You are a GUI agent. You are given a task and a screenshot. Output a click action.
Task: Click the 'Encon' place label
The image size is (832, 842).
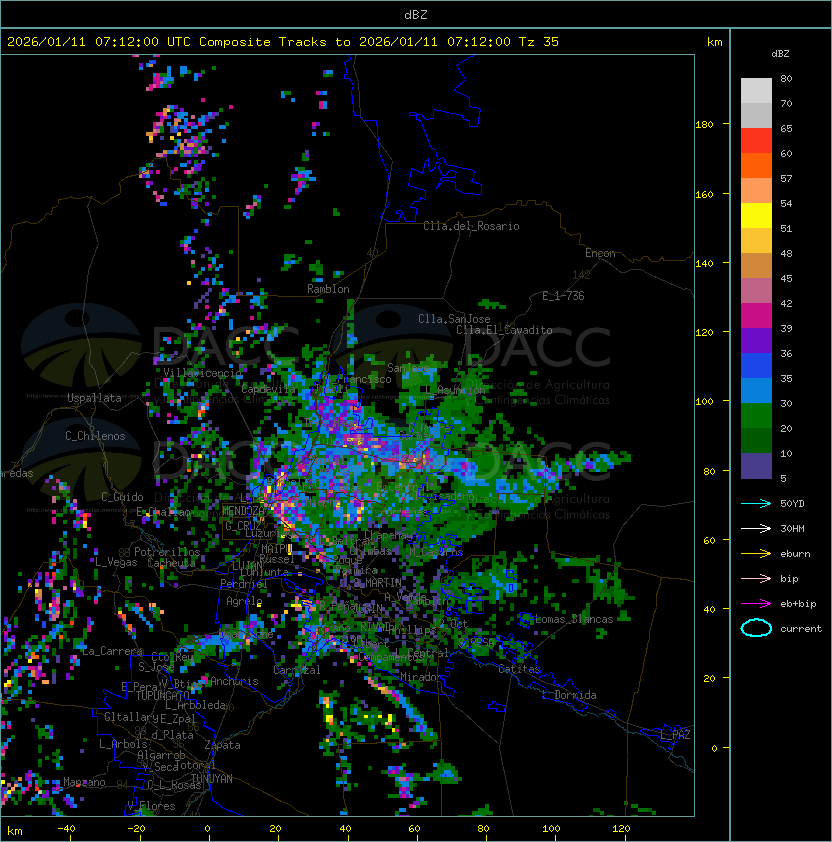pos(600,253)
